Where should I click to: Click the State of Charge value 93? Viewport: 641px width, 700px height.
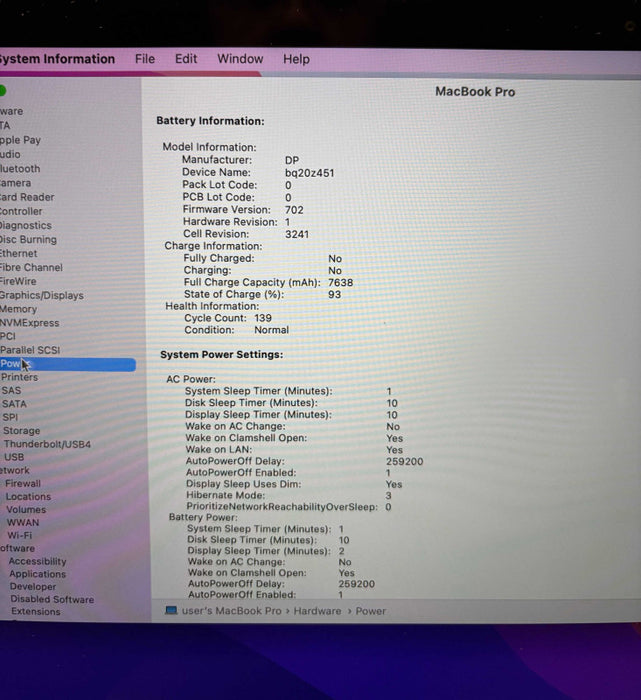334,295
